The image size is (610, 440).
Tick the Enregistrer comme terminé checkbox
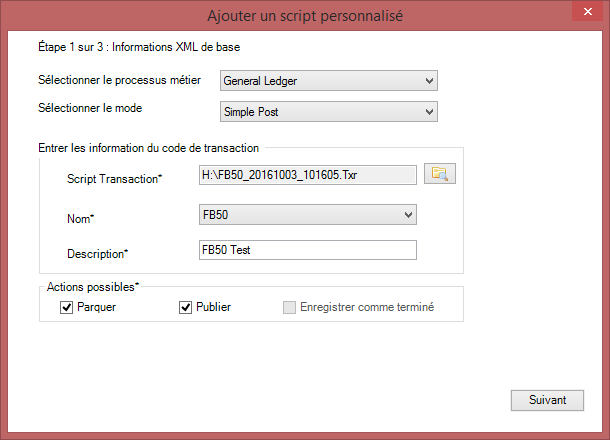(x=289, y=307)
